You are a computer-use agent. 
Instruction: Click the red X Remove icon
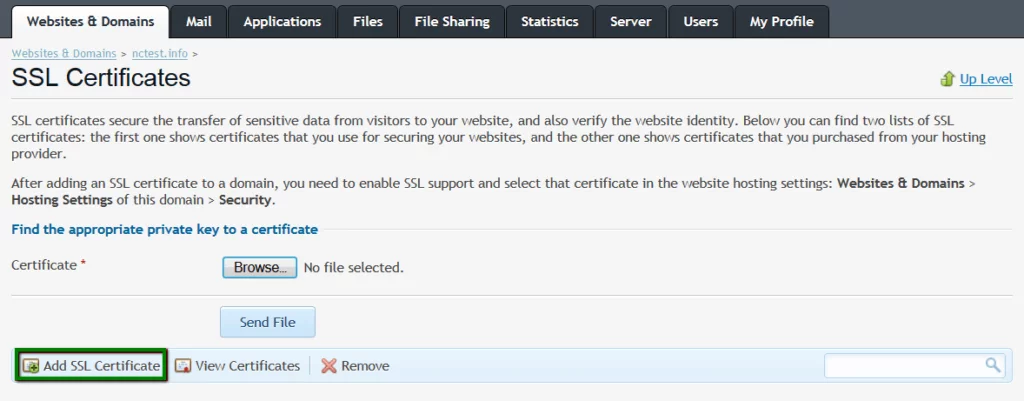(328, 366)
